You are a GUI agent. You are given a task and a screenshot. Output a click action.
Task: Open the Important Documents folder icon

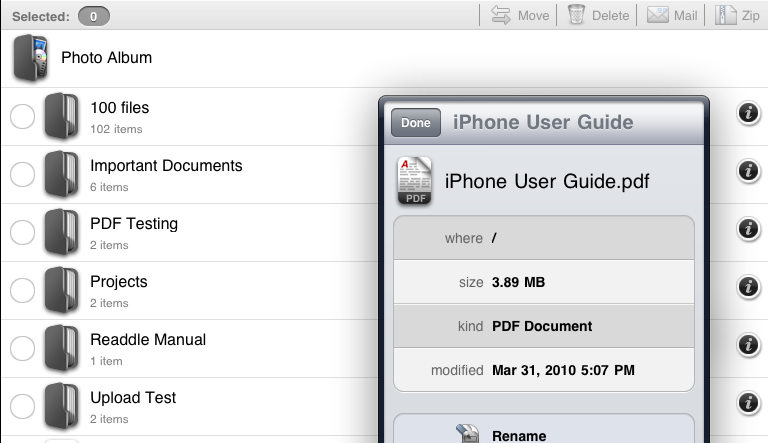point(61,174)
